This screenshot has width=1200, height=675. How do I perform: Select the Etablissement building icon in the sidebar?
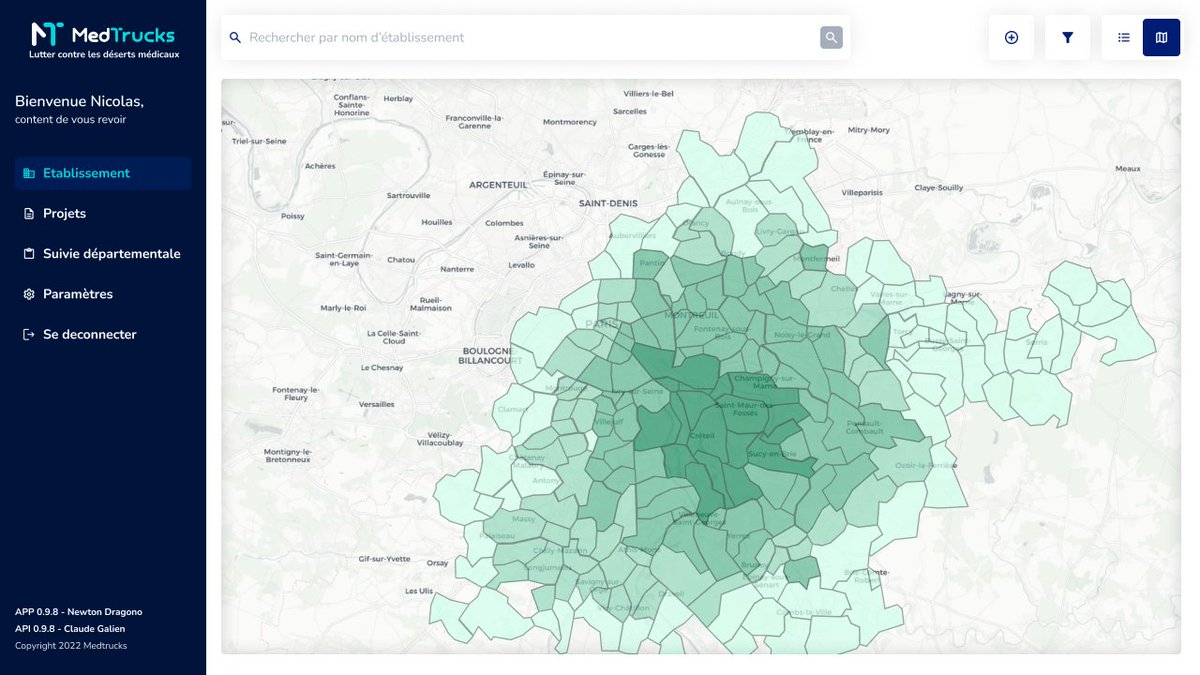coord(27,172)
